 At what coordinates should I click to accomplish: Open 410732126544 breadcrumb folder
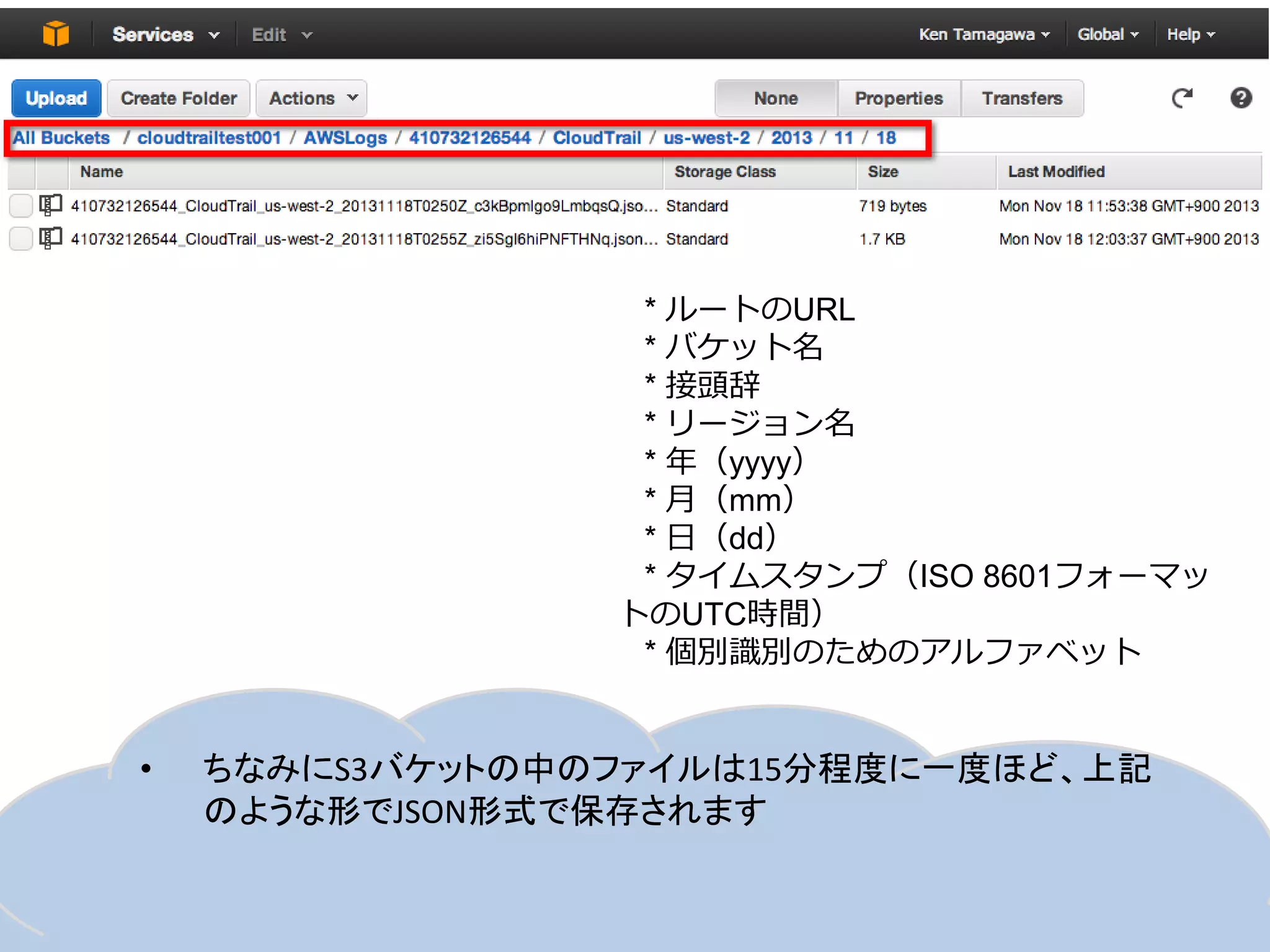click(x=469, y=138)
